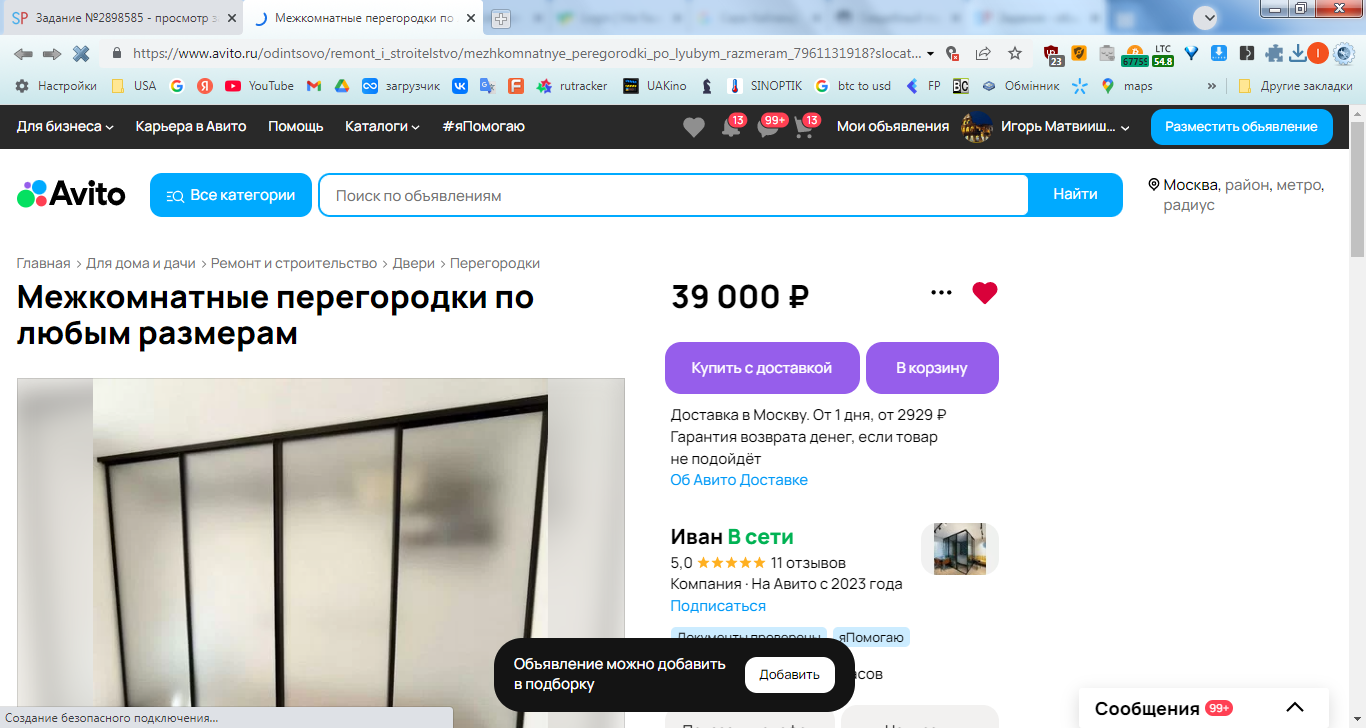Open YouTube bookmark

coord(259,86)
